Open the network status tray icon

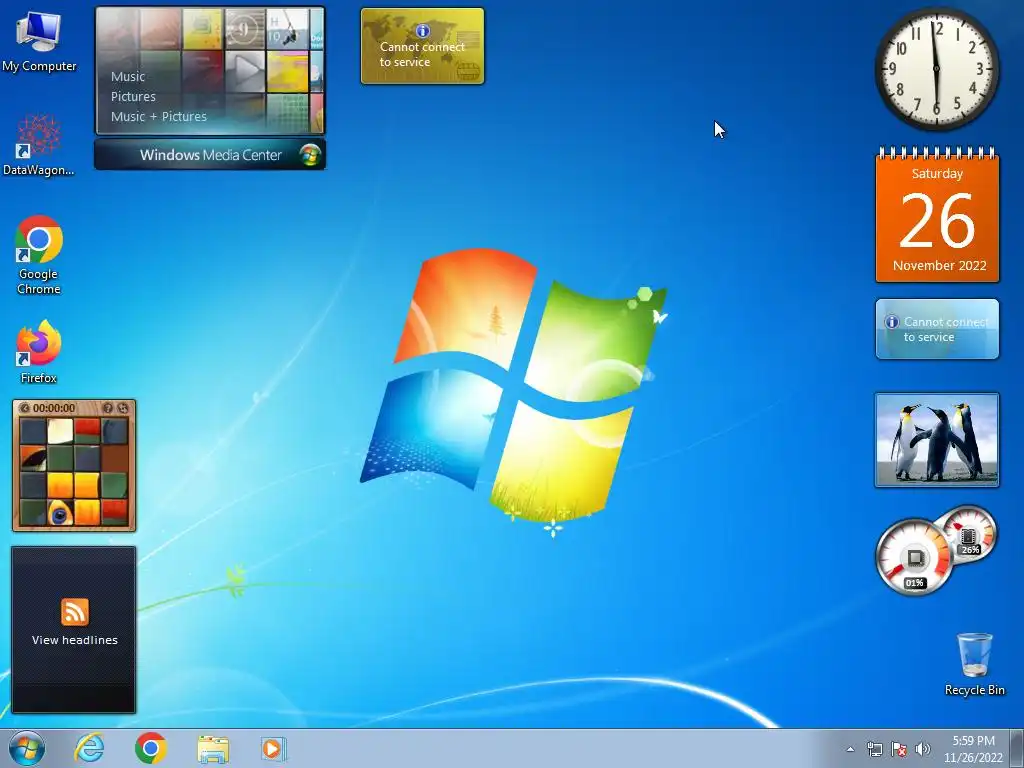coord(874,749)
